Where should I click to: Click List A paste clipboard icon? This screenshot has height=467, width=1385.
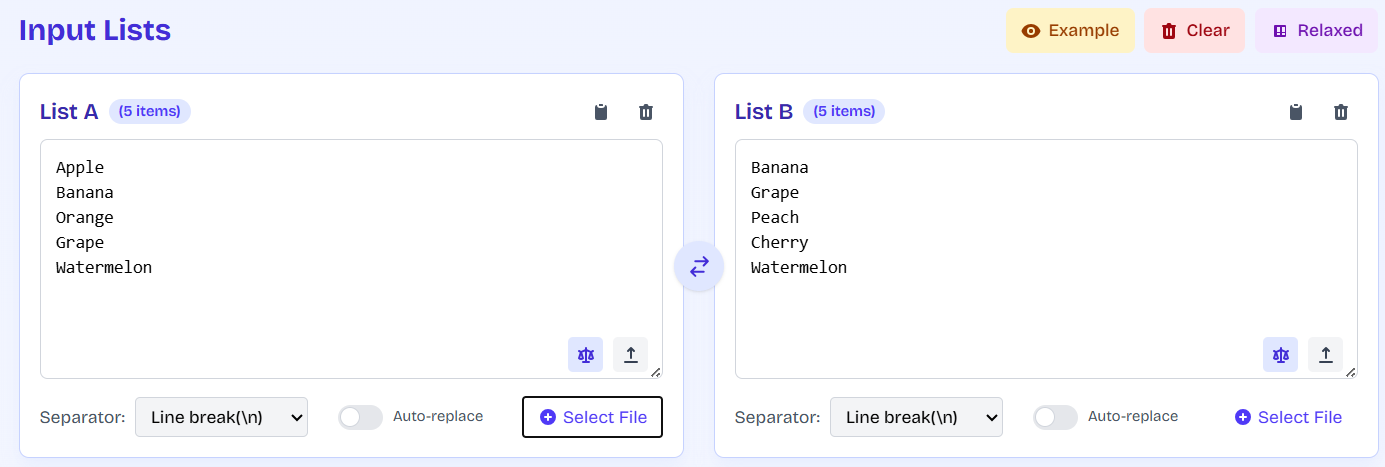pos(601,112)
